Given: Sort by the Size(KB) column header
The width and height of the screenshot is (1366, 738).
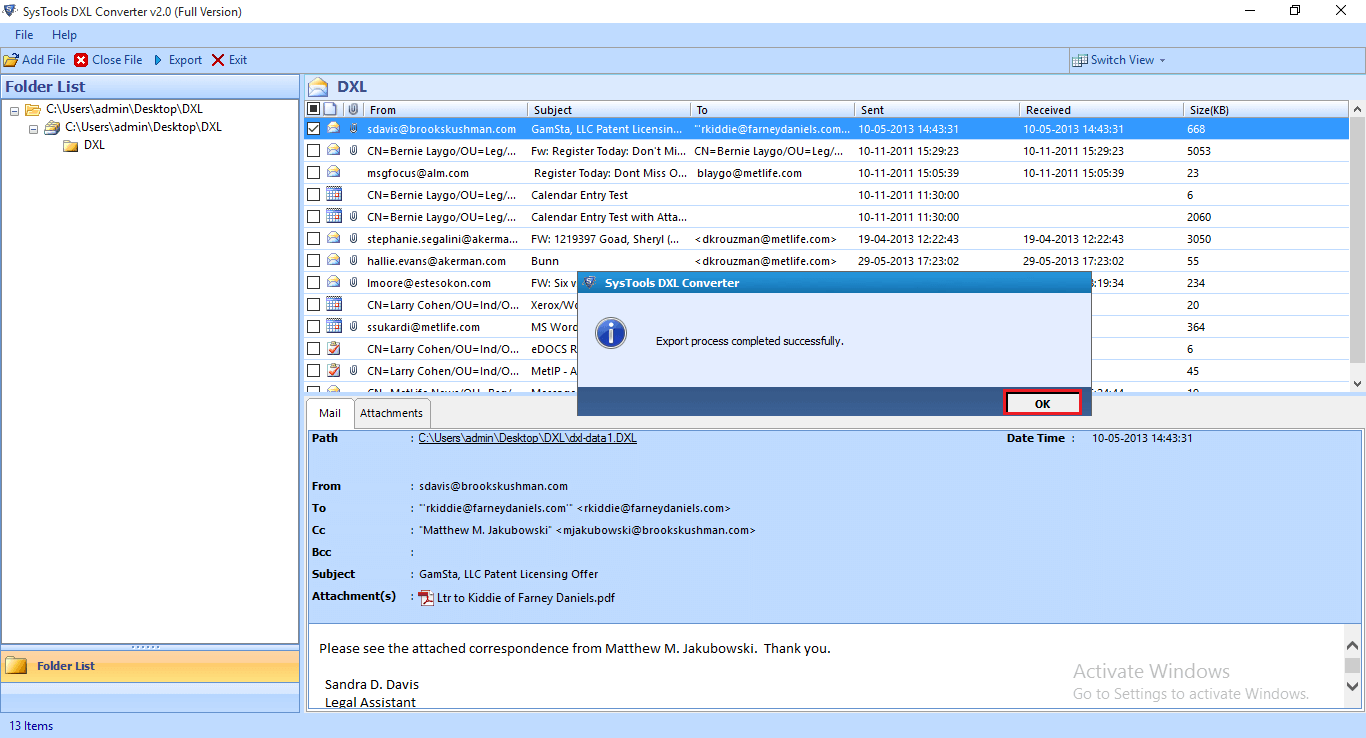Looking at the screenshot, I should point(1265,110).
